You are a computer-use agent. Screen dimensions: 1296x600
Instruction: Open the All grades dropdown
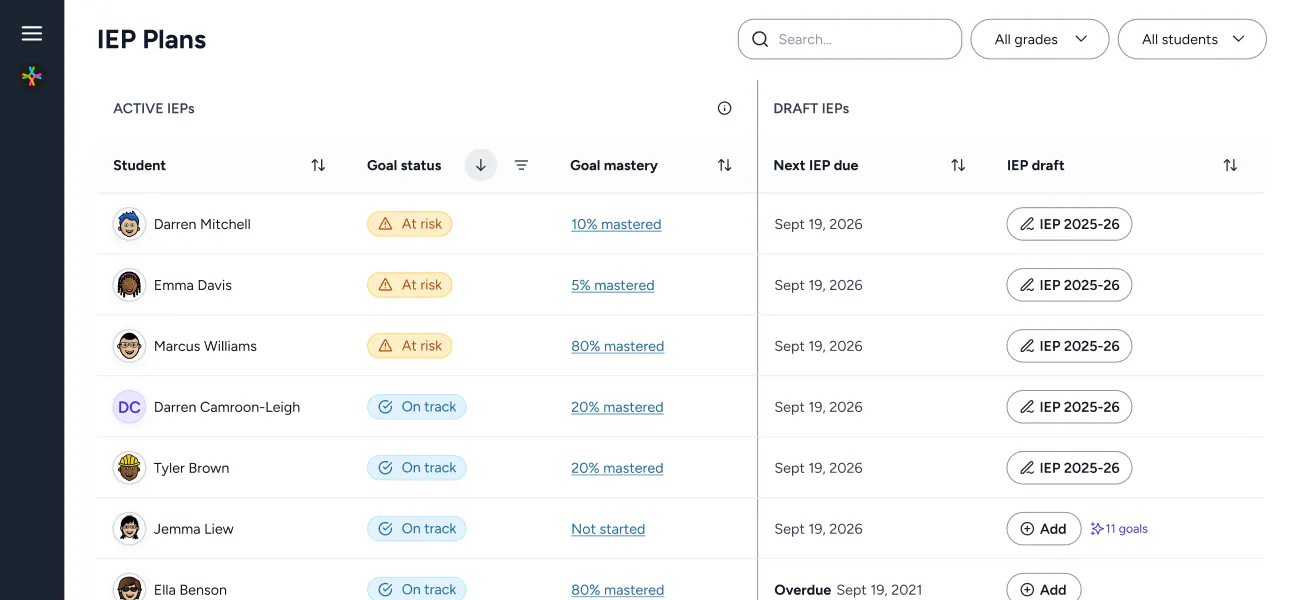tap(1039, 39)
